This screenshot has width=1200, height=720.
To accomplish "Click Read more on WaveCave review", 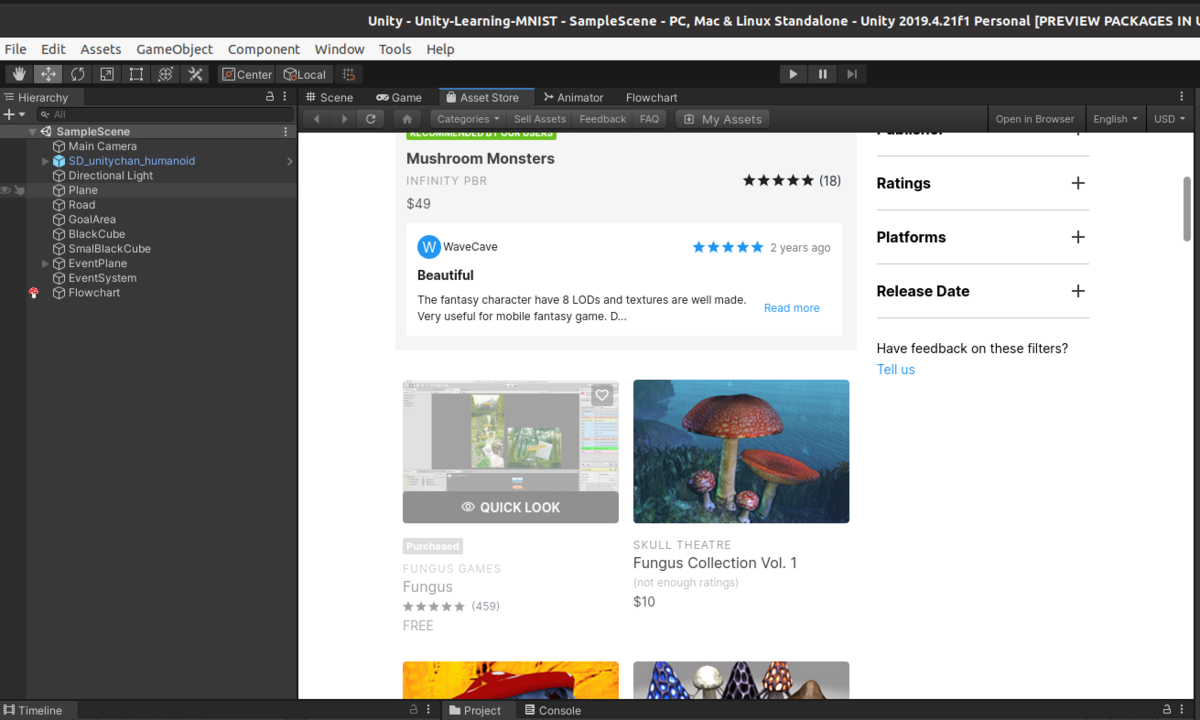I will [792, 308].
